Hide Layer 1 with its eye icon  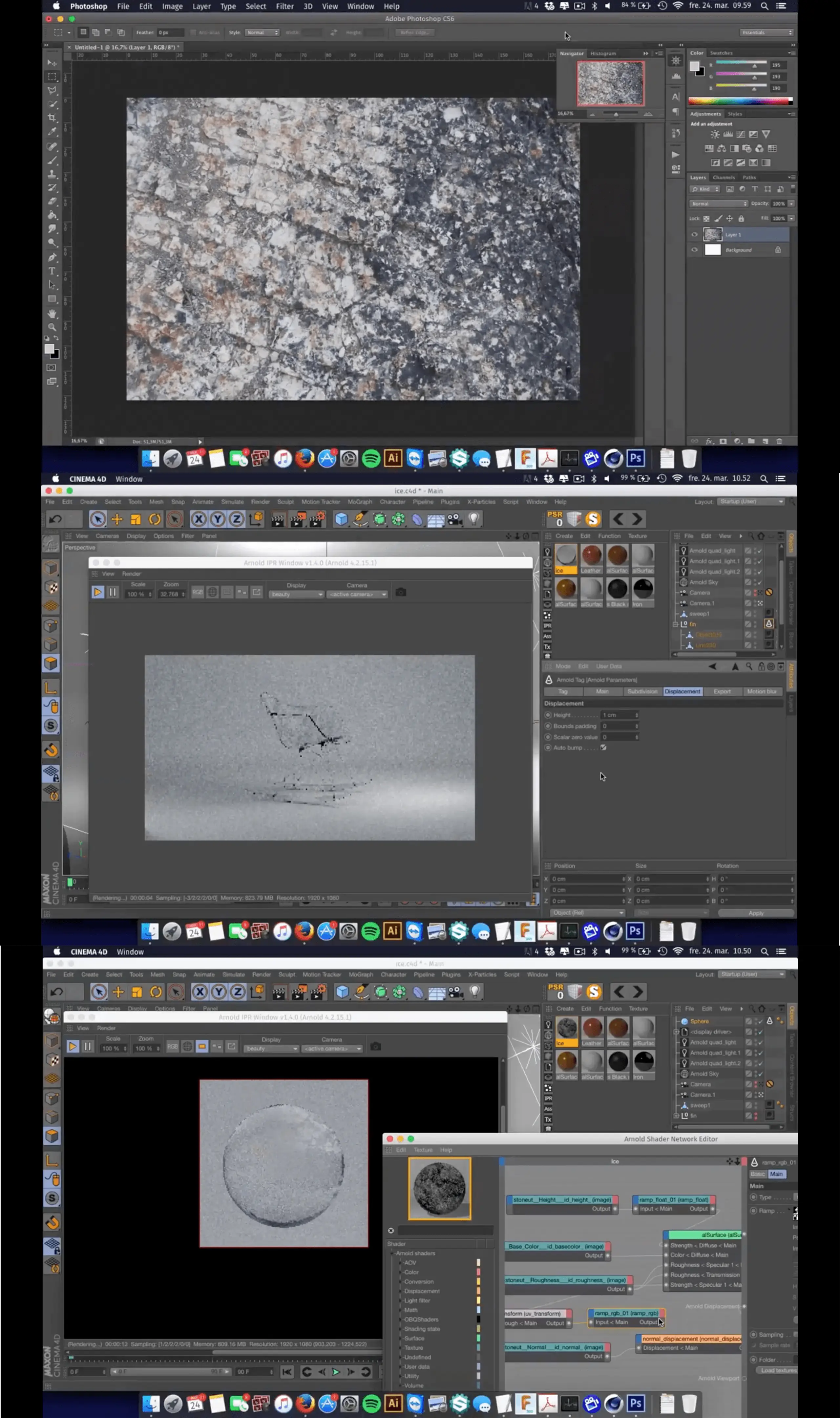pos(695,234)
